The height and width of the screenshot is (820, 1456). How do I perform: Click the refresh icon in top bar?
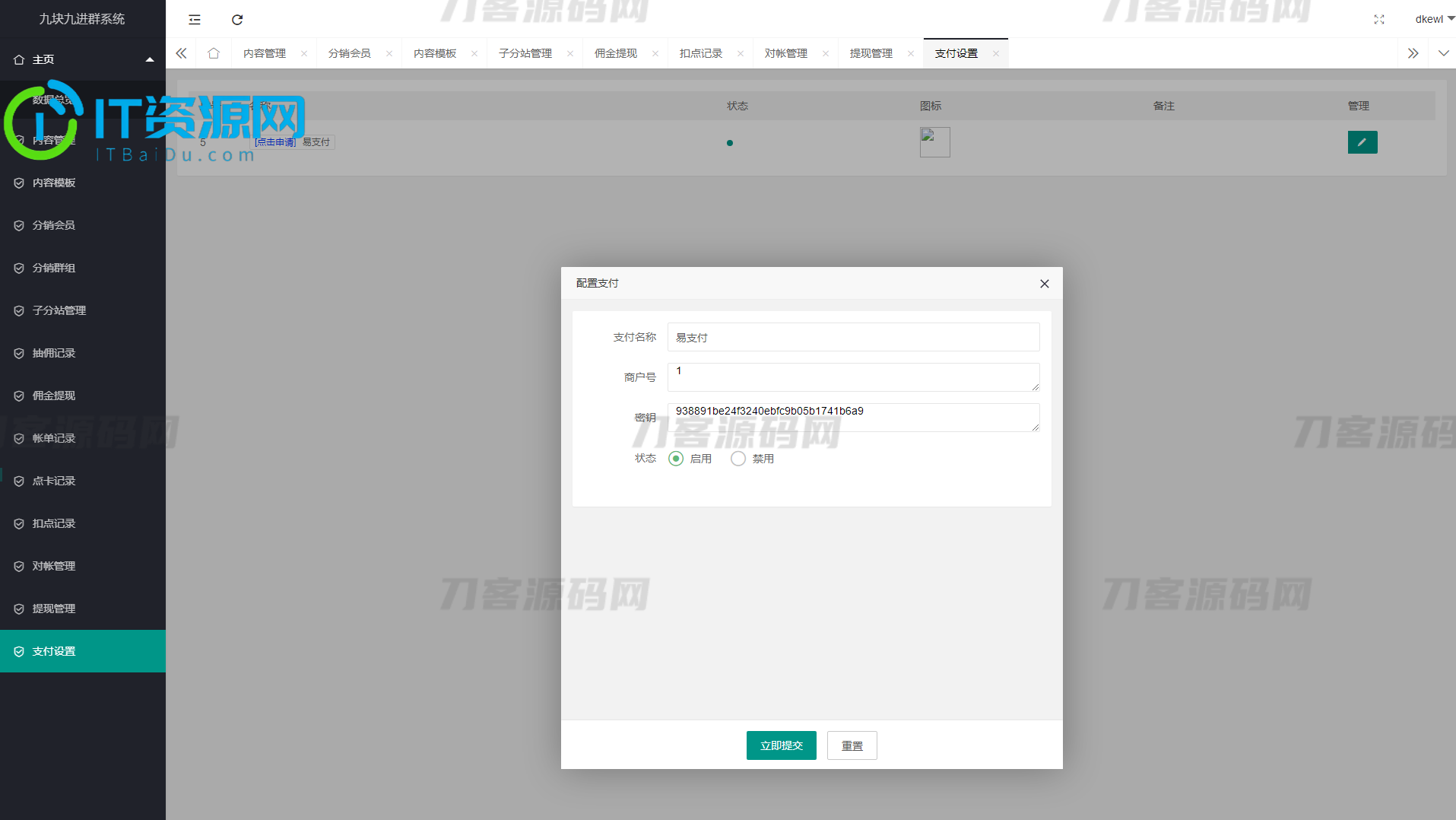coord(237,20)
